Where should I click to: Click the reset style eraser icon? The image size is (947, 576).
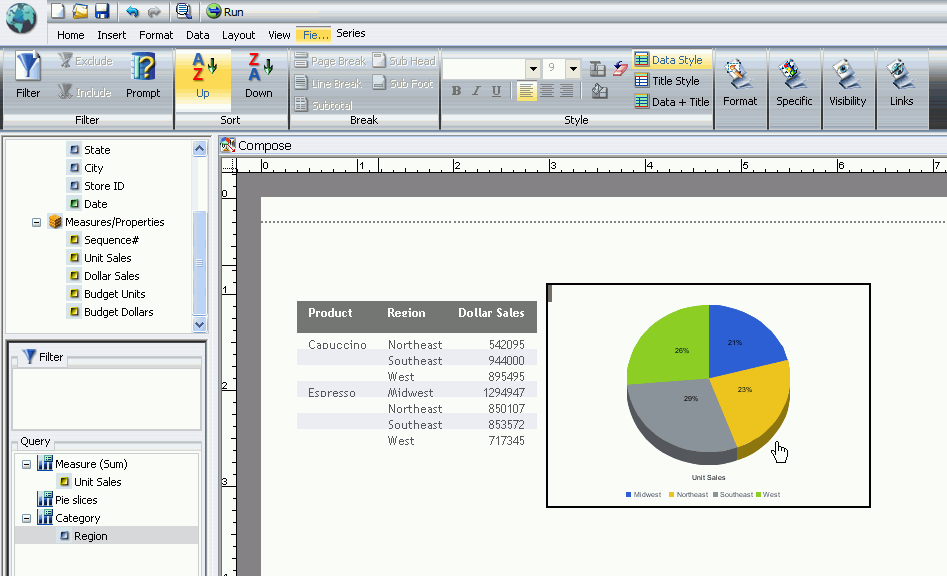coord(620,68)
